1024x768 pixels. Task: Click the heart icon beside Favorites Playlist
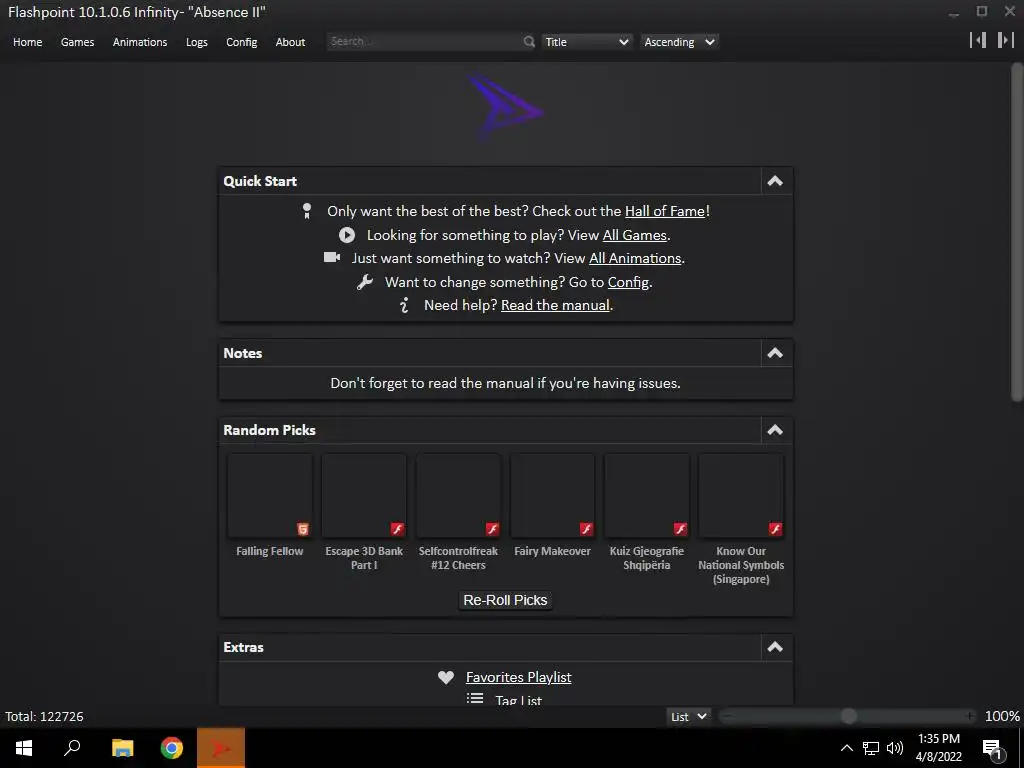pyautogui.click(x=446, y=677)
